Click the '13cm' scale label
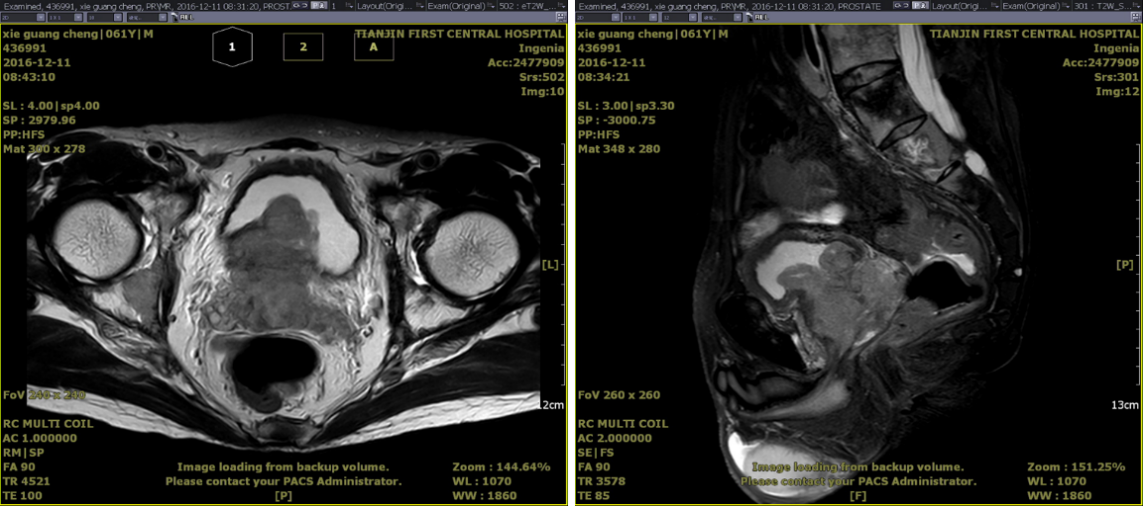The image size is (1143, 506). pos(1126,405)
